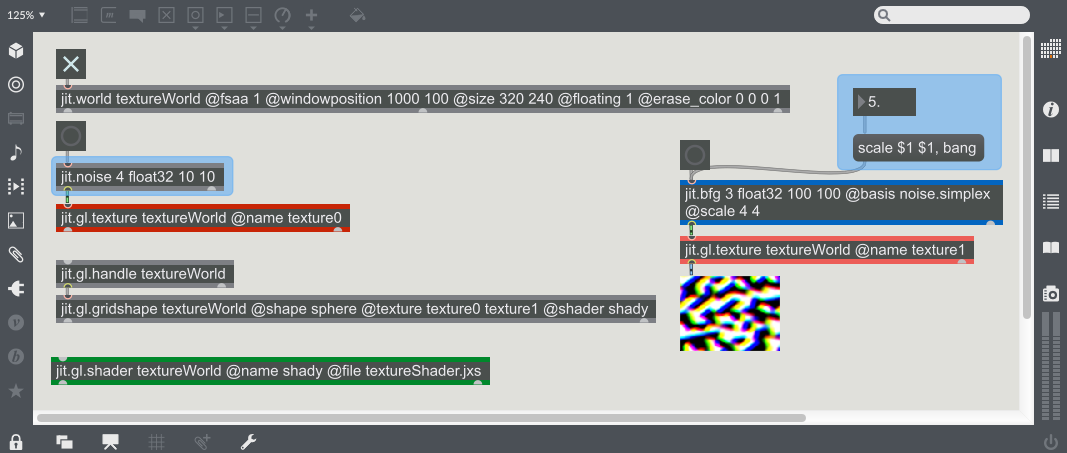Image resolution: width=1067 pixels, height=453 pixels.
Task: Toggle the jit.world X toggle box
Action: click(x=71, y=64)
